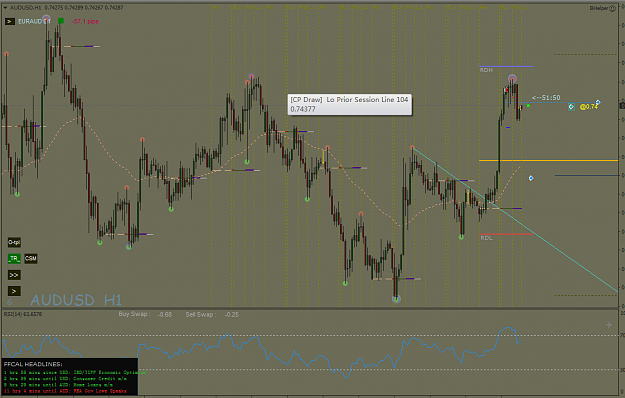
Task: Click the '>' button above AUDUSD H1 label
Action: click(x=14, y=291)
